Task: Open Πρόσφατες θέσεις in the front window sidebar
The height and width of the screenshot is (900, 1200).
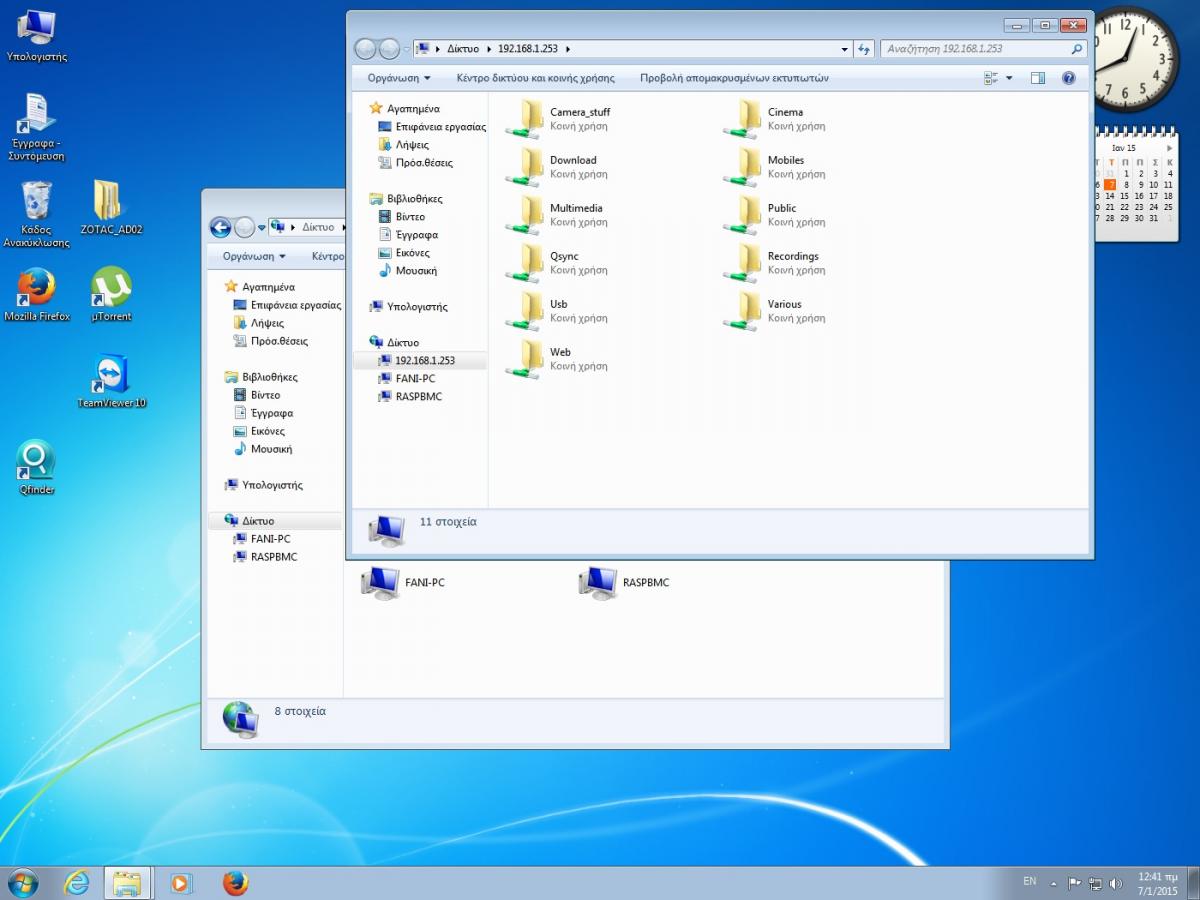Action: [x=416, y=163]
